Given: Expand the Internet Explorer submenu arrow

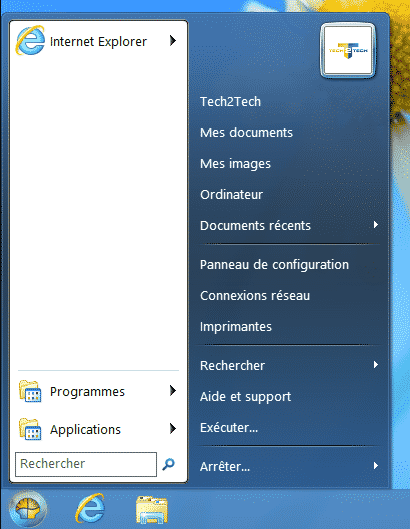Looking at the screenshot, I should tap(173, 40).
